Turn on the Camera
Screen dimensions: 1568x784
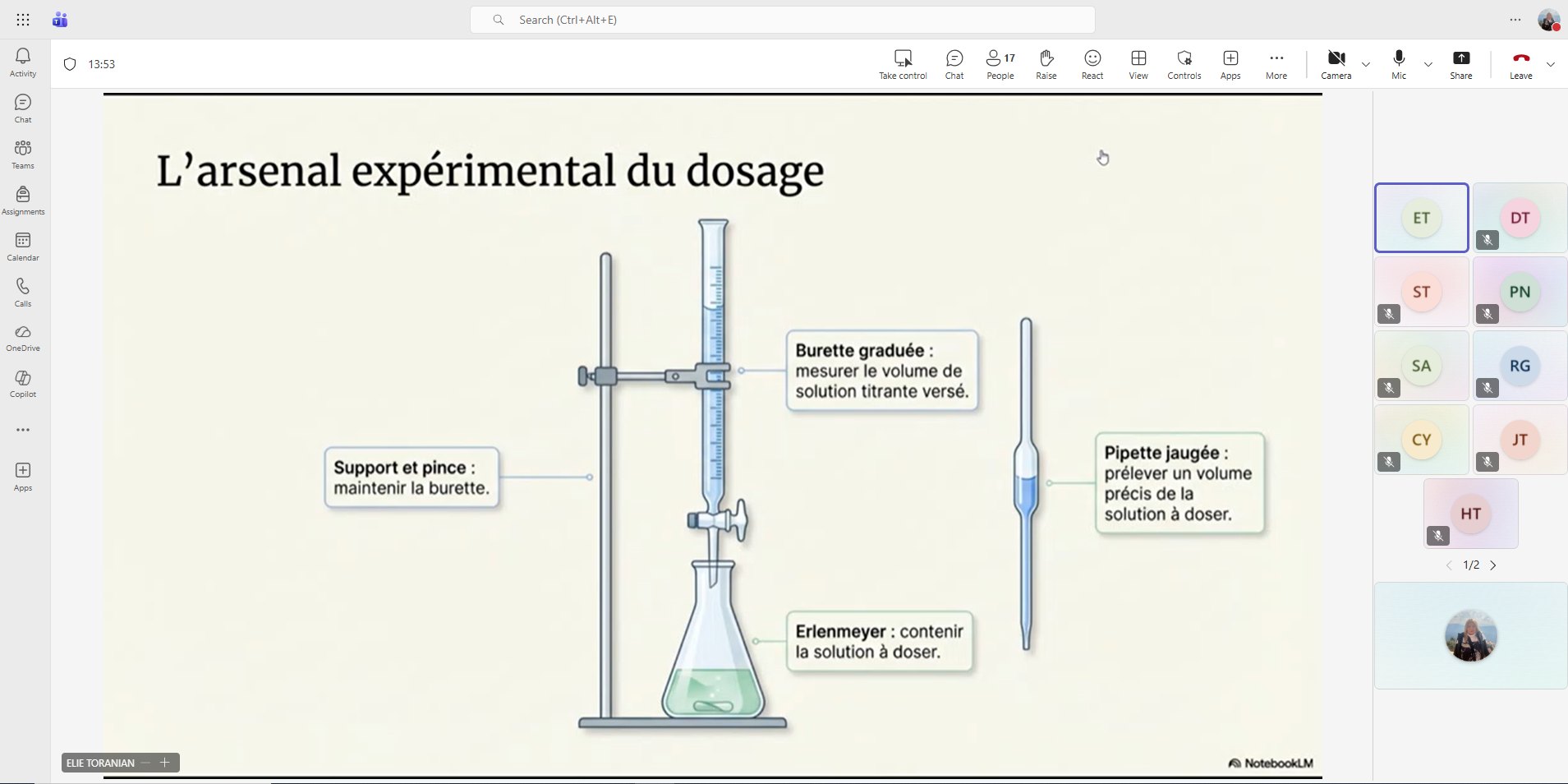(x=1336, y=64)
